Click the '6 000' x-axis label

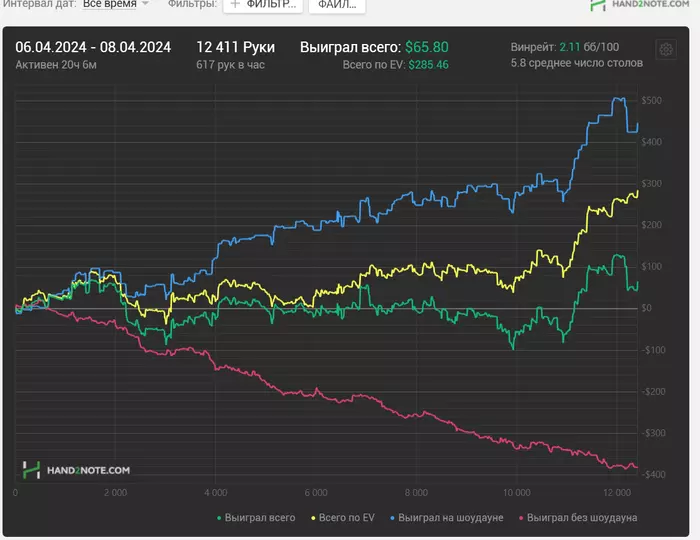316,493
